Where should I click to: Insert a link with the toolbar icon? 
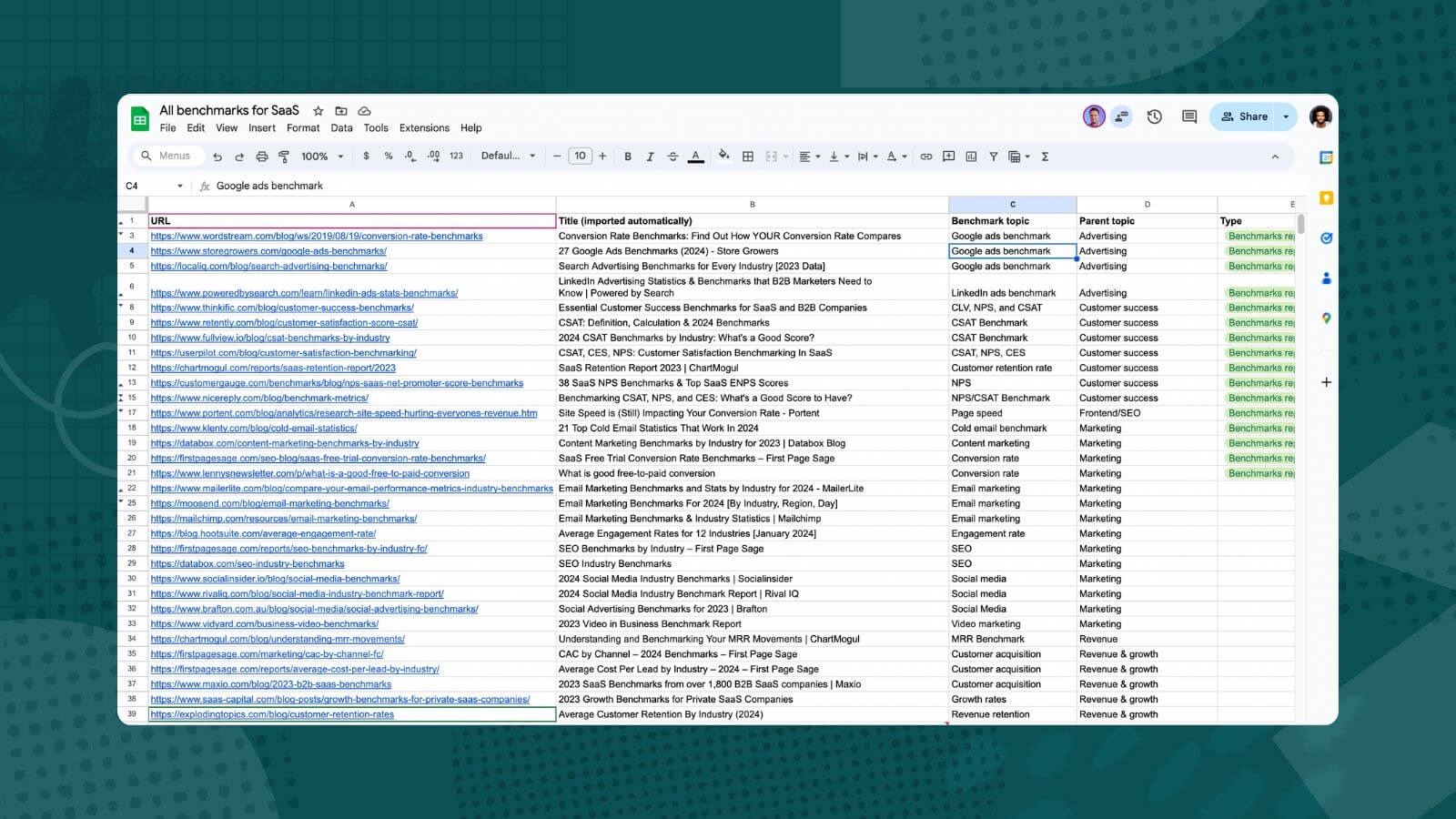pyautogui.click(x=926, y=157)
